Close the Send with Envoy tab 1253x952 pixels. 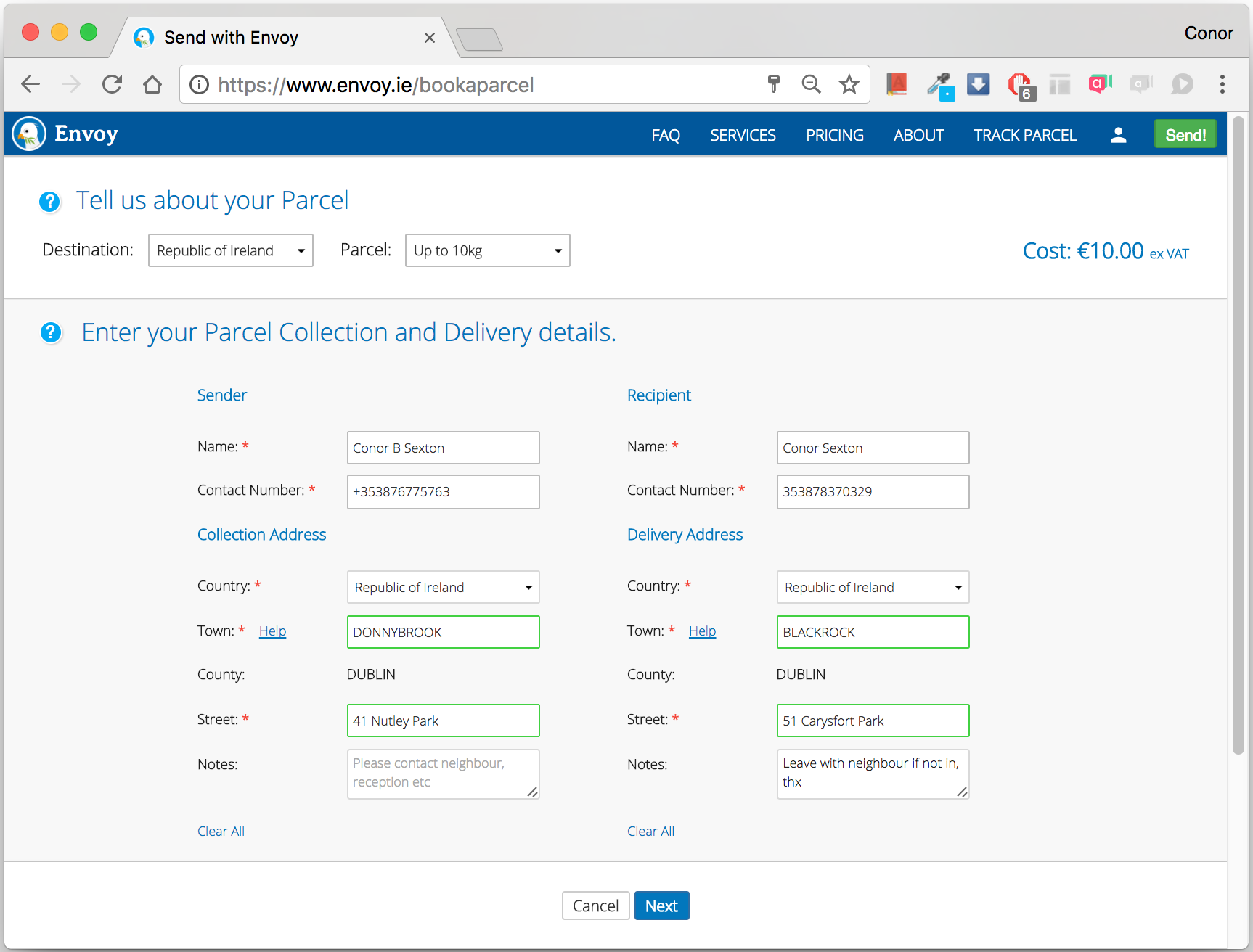(430, 38)
